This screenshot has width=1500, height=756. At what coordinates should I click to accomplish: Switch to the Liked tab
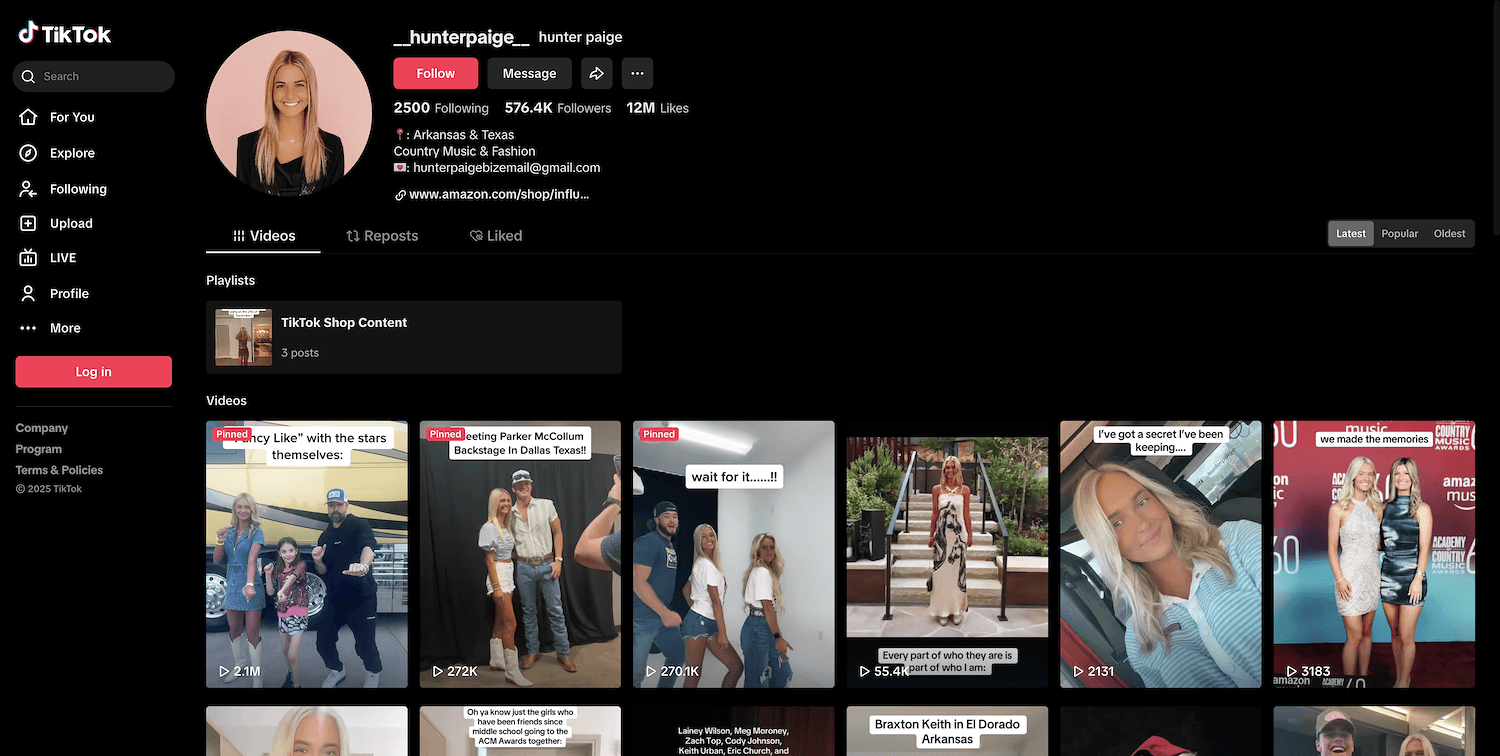496,236
